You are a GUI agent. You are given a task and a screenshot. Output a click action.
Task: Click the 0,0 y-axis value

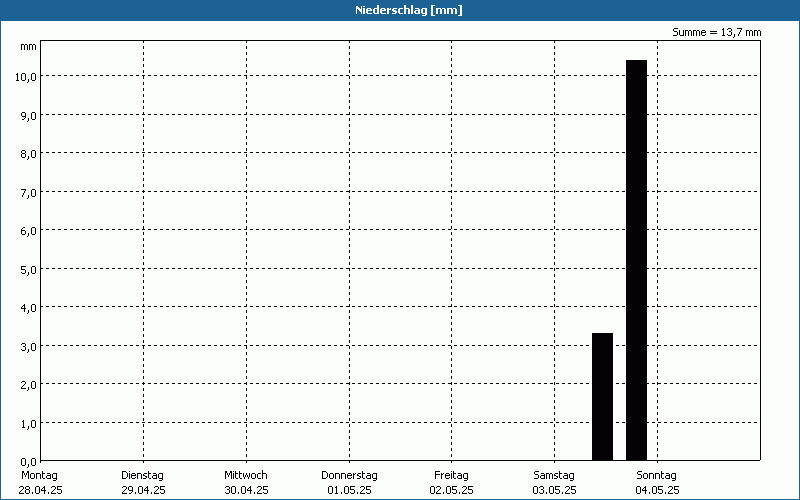[28, 462]
